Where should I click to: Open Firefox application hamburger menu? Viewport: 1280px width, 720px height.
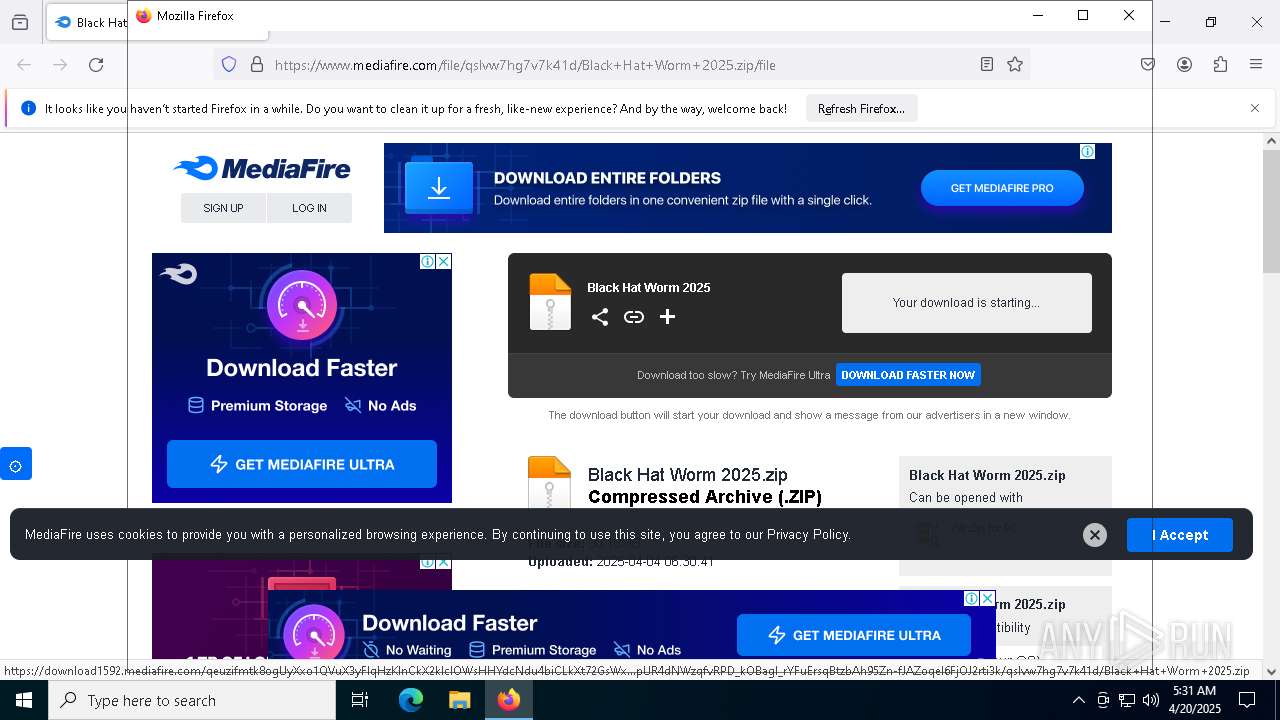[1256, 64]
